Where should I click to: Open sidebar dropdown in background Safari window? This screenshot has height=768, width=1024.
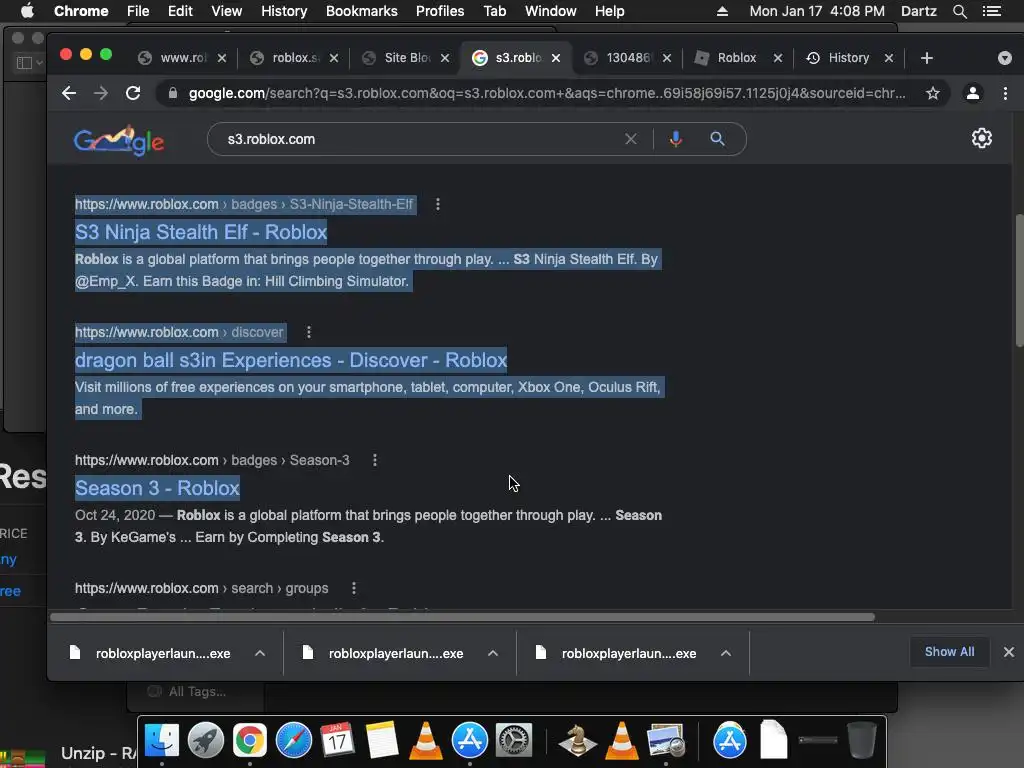click(x=30, y=63)
